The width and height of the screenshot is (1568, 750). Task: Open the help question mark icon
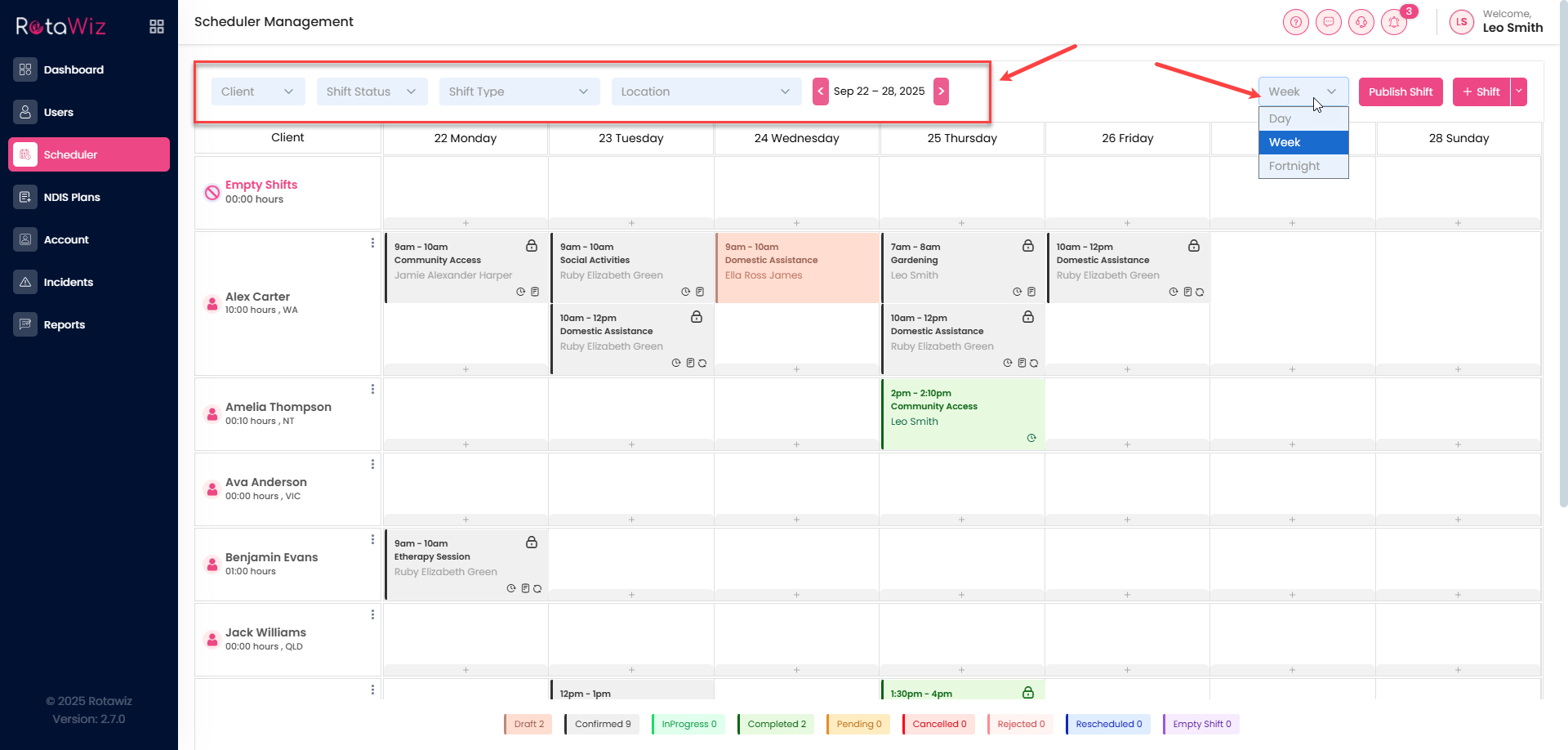[x=1295, y=22]
